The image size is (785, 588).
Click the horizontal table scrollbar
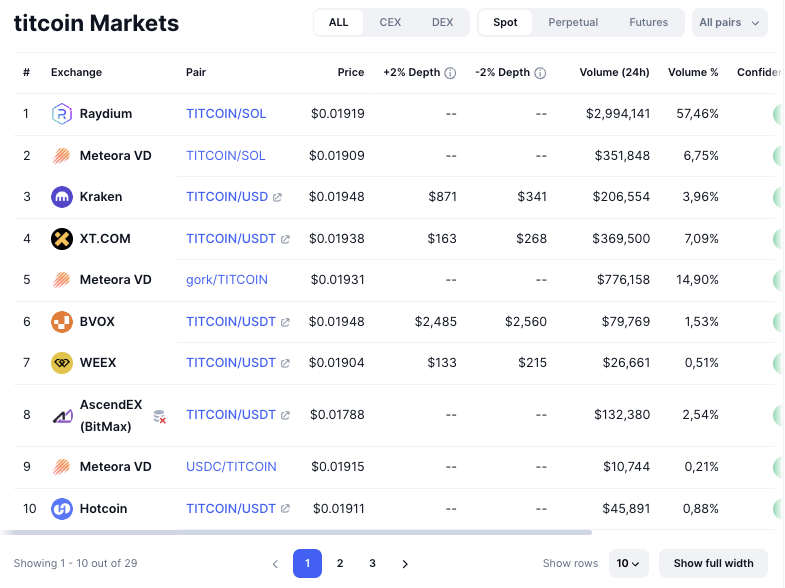pos(295,532)
